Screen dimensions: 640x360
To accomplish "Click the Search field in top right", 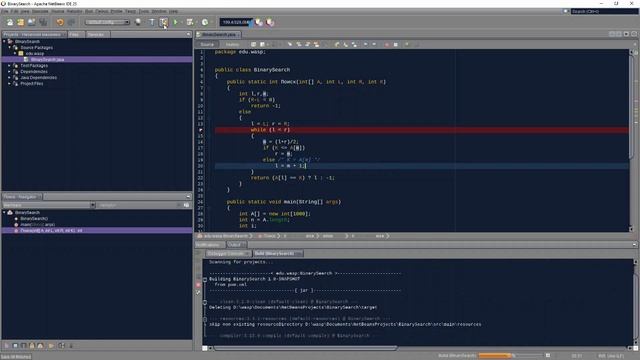I will tap(604, 11).
